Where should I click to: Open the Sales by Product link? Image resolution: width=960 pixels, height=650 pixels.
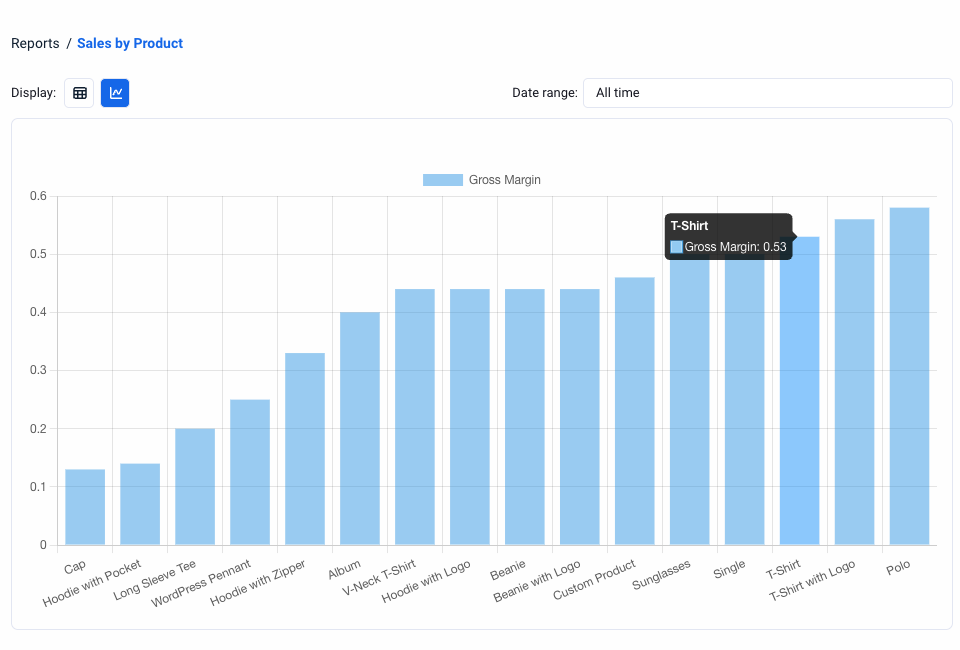pyautogui.click(x=130, y=43)
